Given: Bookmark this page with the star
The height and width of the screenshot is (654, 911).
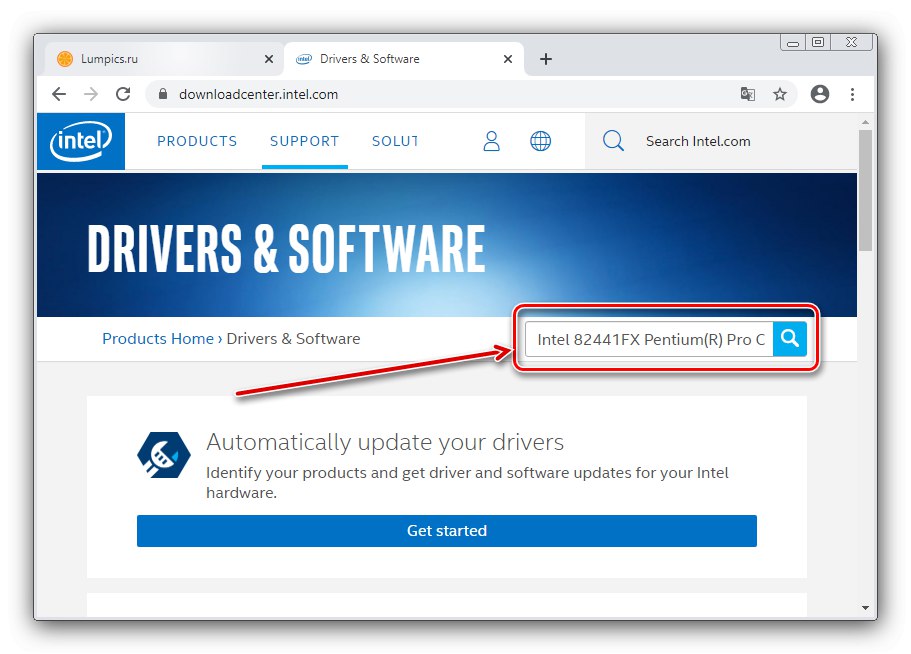Looking at the screenshot, I should [x=780, y=94].
